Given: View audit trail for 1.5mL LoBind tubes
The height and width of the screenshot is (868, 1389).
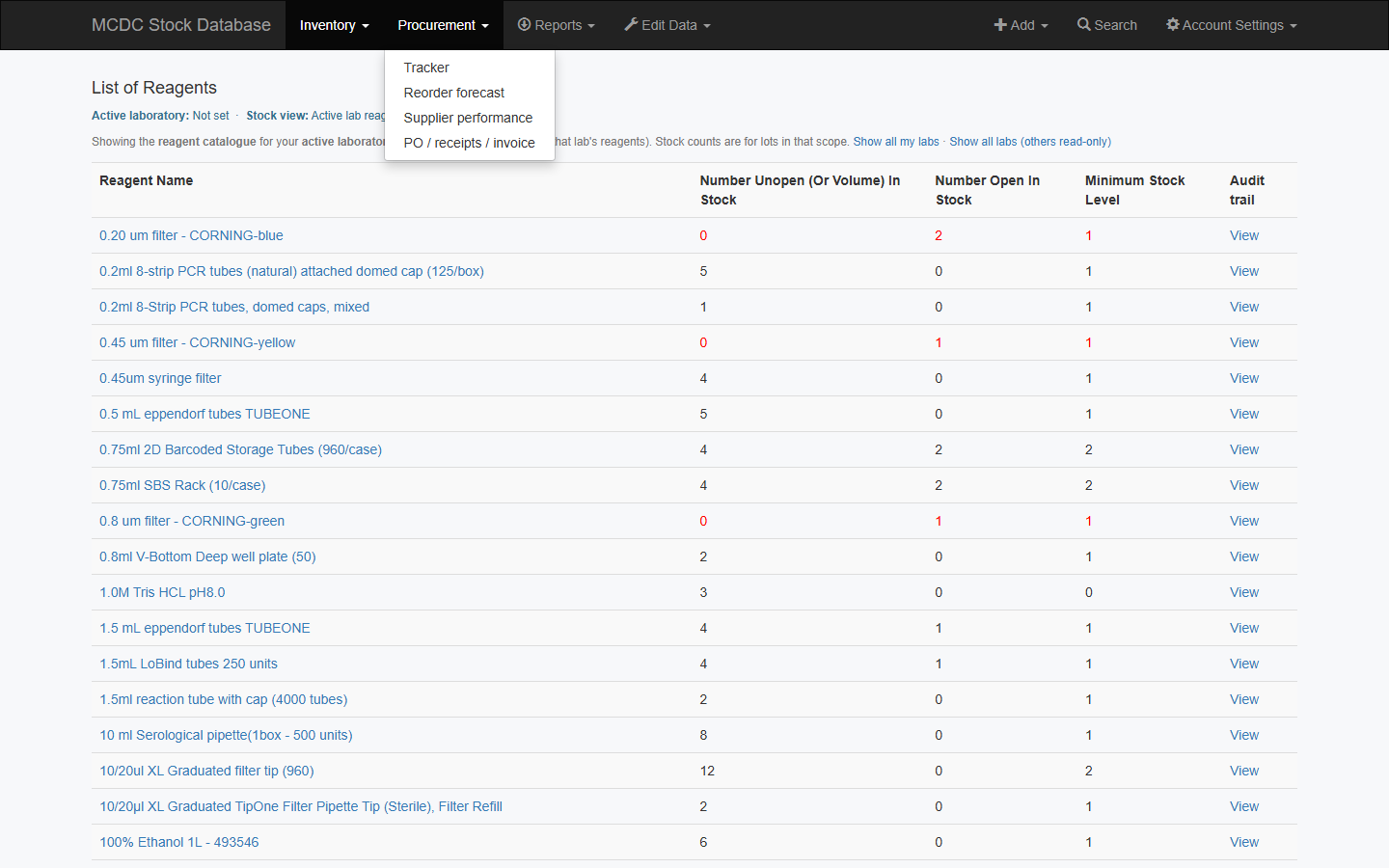Looking at the screenshot, I should [1244, 664].
